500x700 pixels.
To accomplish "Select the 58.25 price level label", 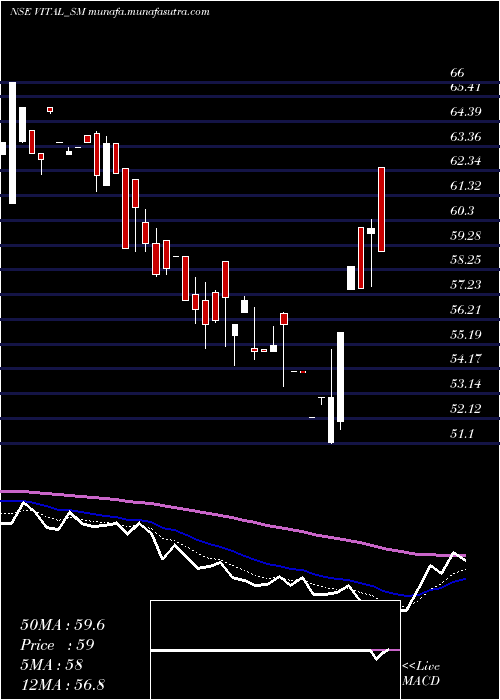I will (x=466, y=260).
